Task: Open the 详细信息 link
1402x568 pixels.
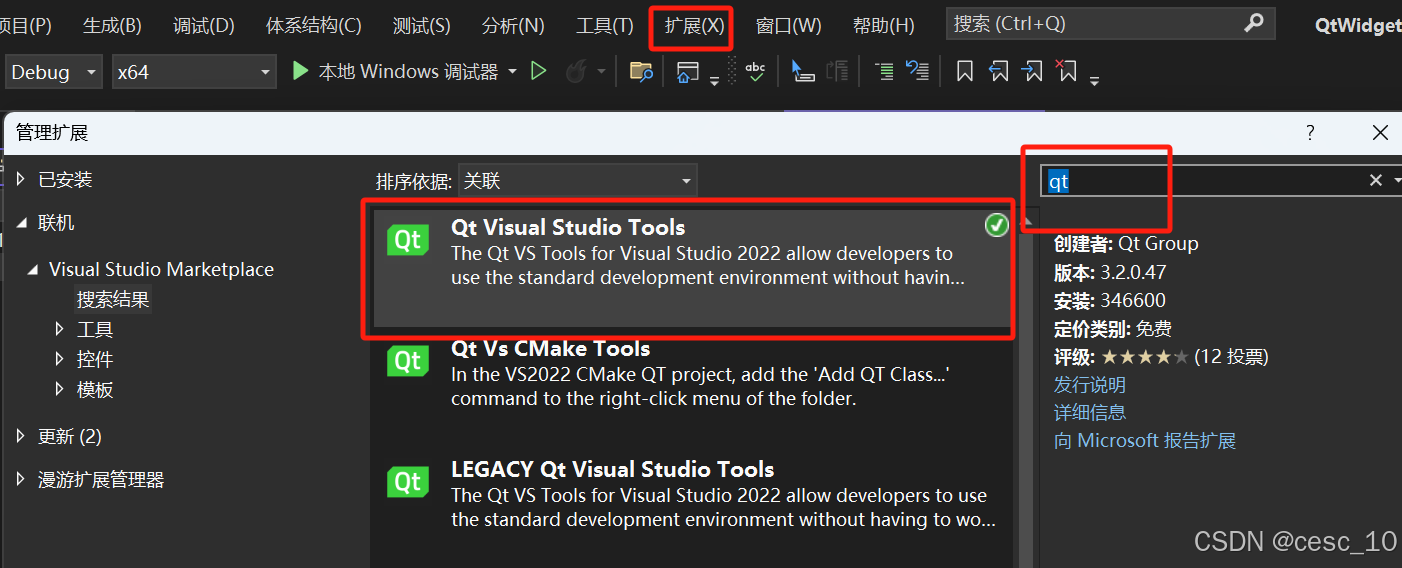Action: 1089,412
